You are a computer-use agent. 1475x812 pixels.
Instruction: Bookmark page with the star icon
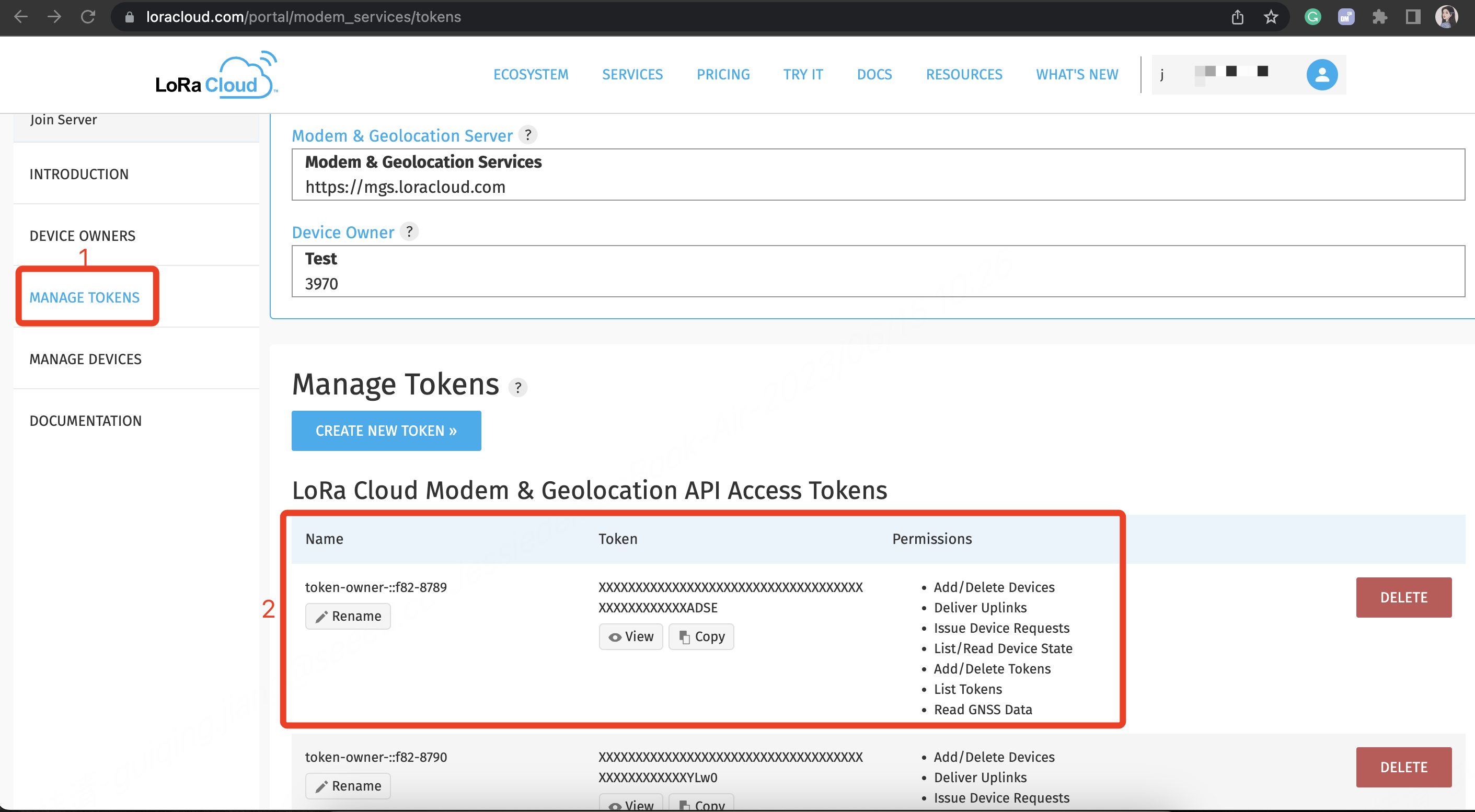click(x=1271, y=17)
